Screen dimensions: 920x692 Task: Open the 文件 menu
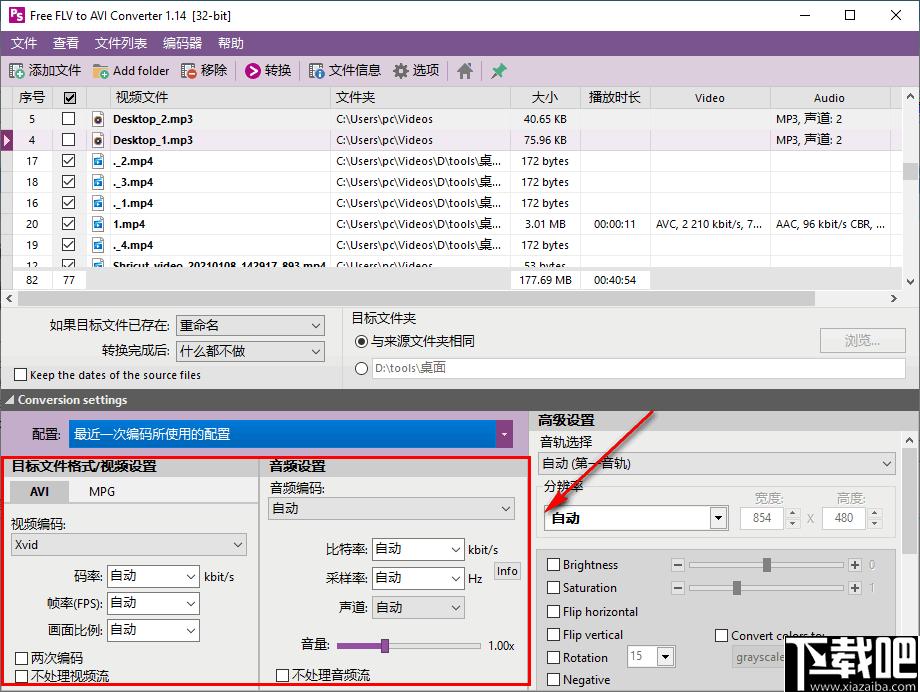[23, 43]
